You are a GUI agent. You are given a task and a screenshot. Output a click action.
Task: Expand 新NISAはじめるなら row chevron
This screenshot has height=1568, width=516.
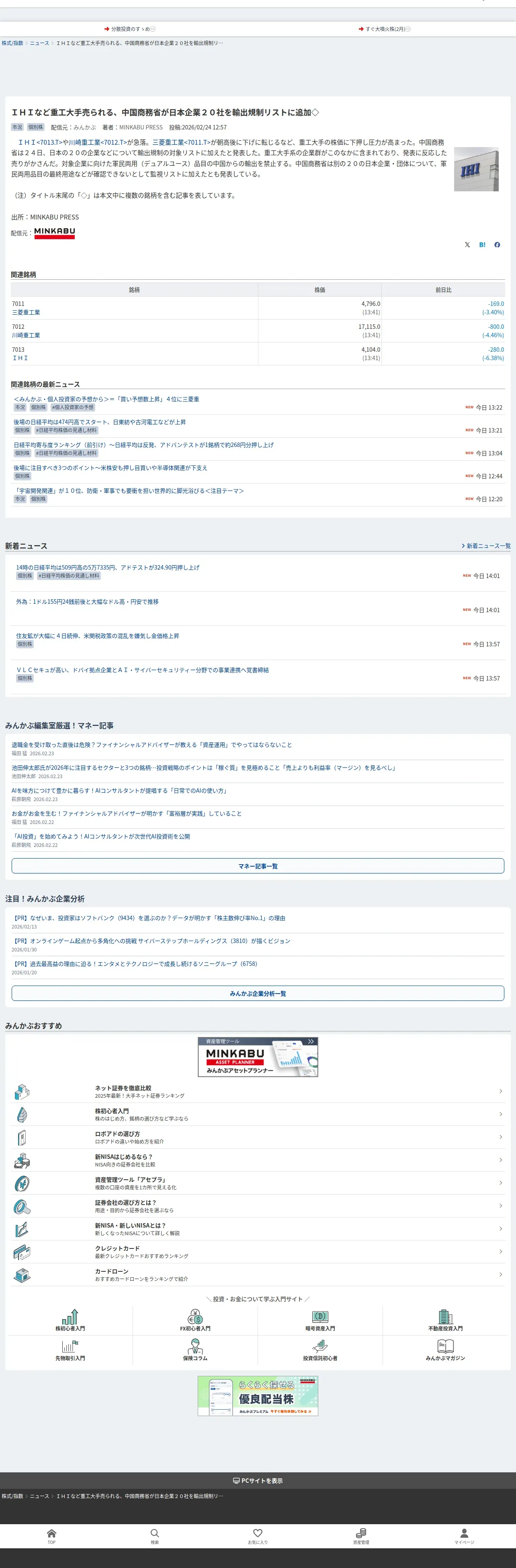click(500, 1160)
